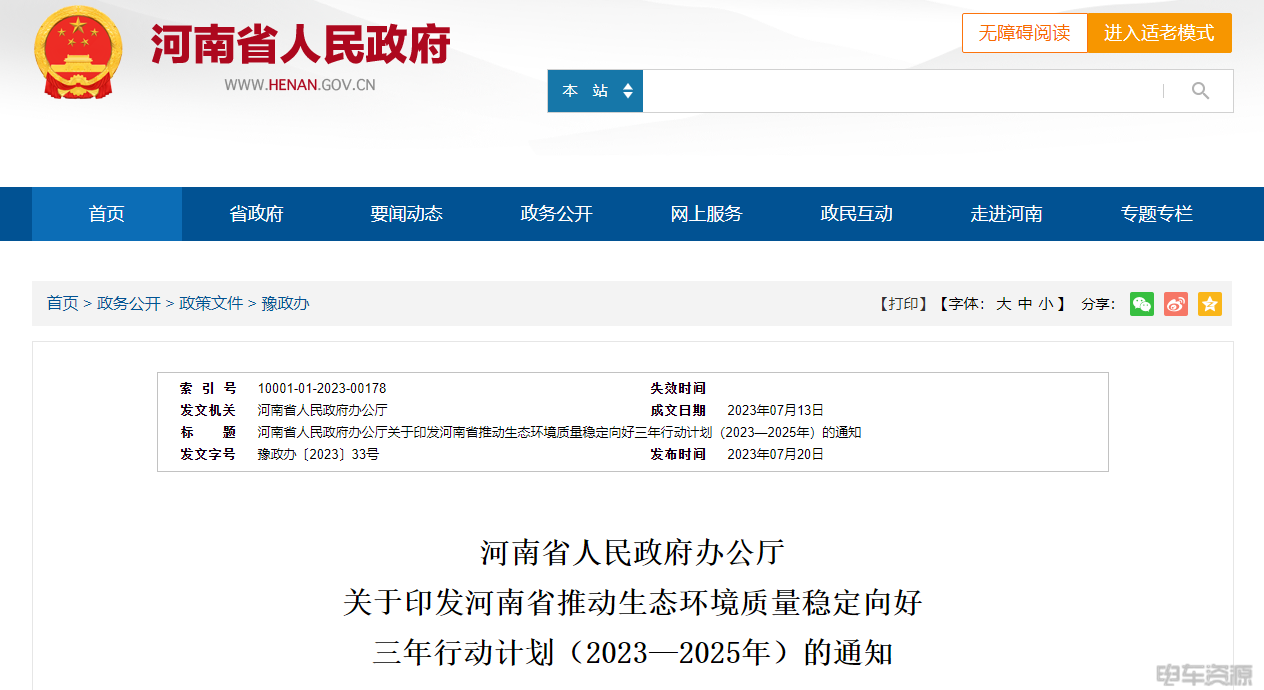Click in the search input field
1264x690 pixels.
point(903,91)
